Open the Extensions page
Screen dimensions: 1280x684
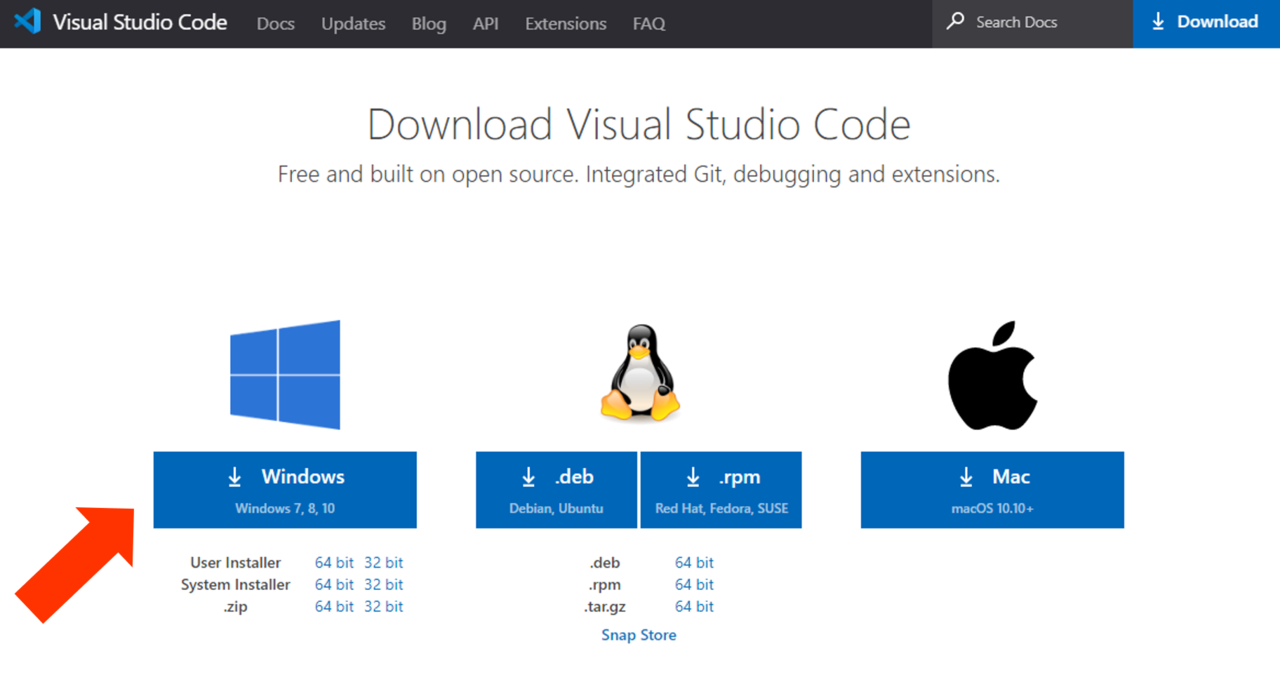coord(566,23)
